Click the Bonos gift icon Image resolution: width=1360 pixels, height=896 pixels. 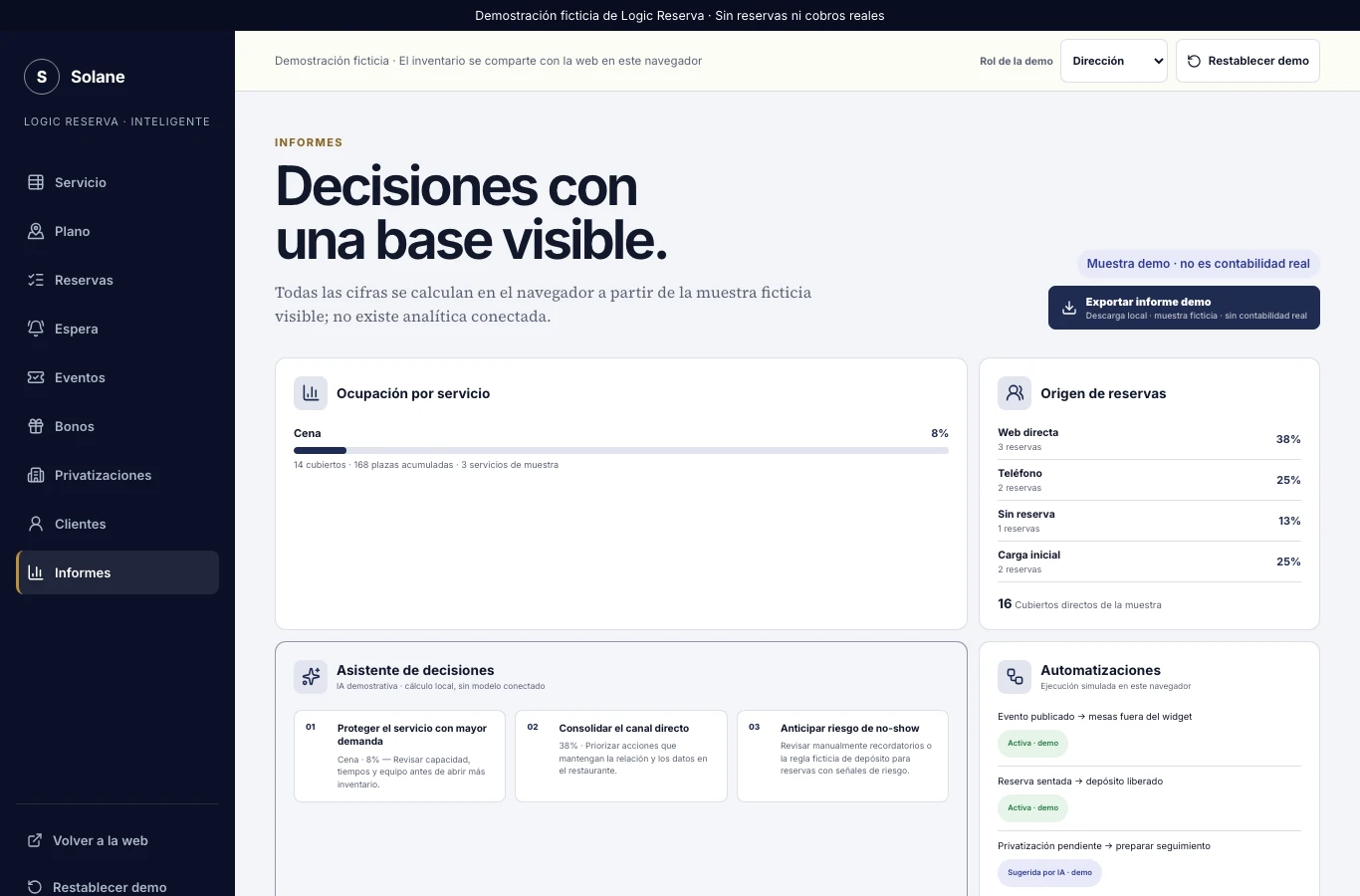[36, 426]
